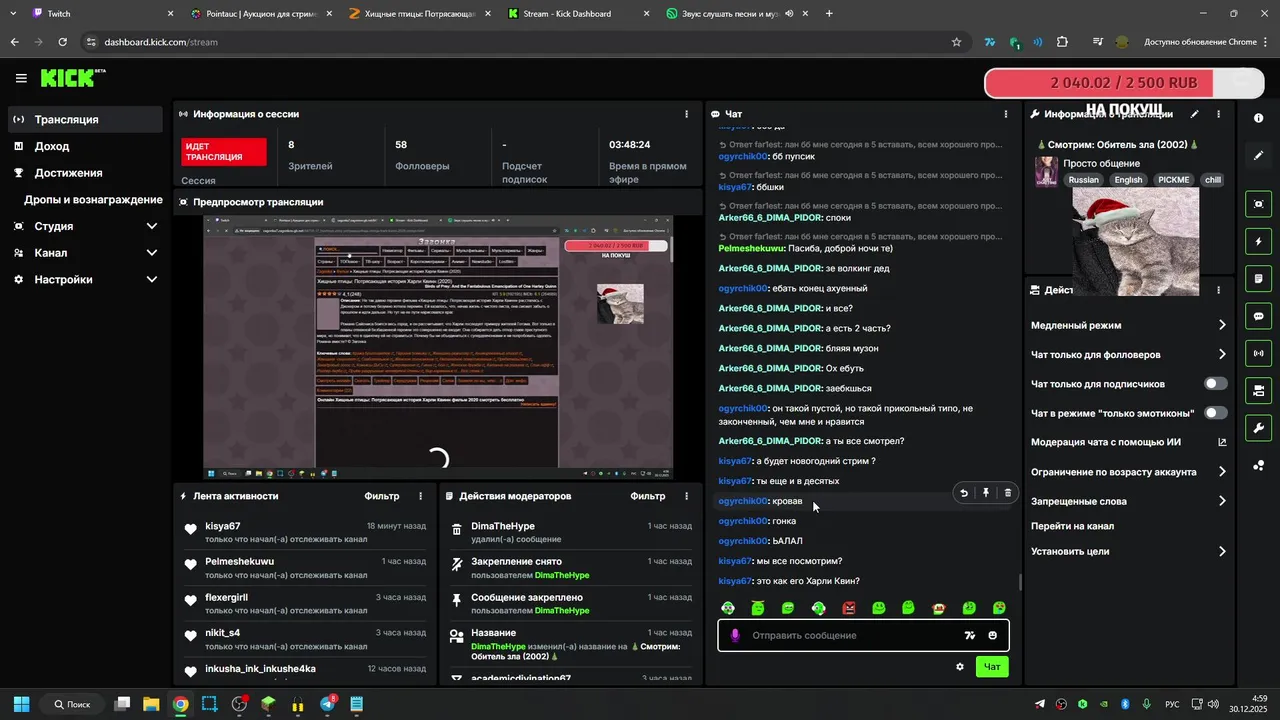Screen dimensions: 1280x720
Task: Click the cat in Santa hat image
Action: click(1135, 241)
